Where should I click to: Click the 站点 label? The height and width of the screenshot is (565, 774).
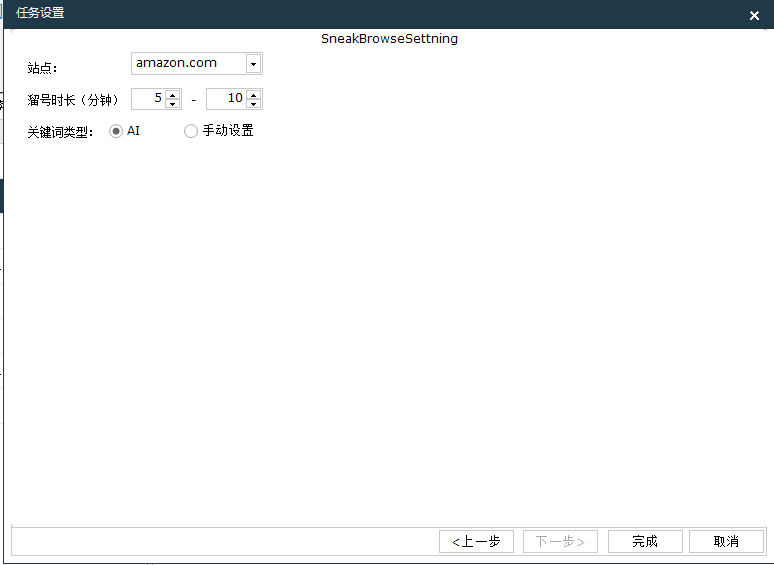point(42,68)
